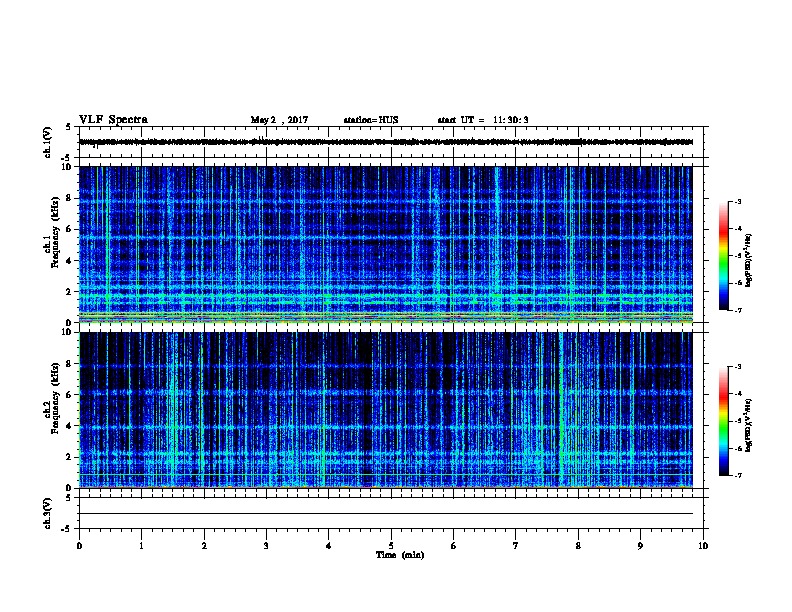
Task: Click the -7 label on ch.2 colorbar
Action: point(738,476)
